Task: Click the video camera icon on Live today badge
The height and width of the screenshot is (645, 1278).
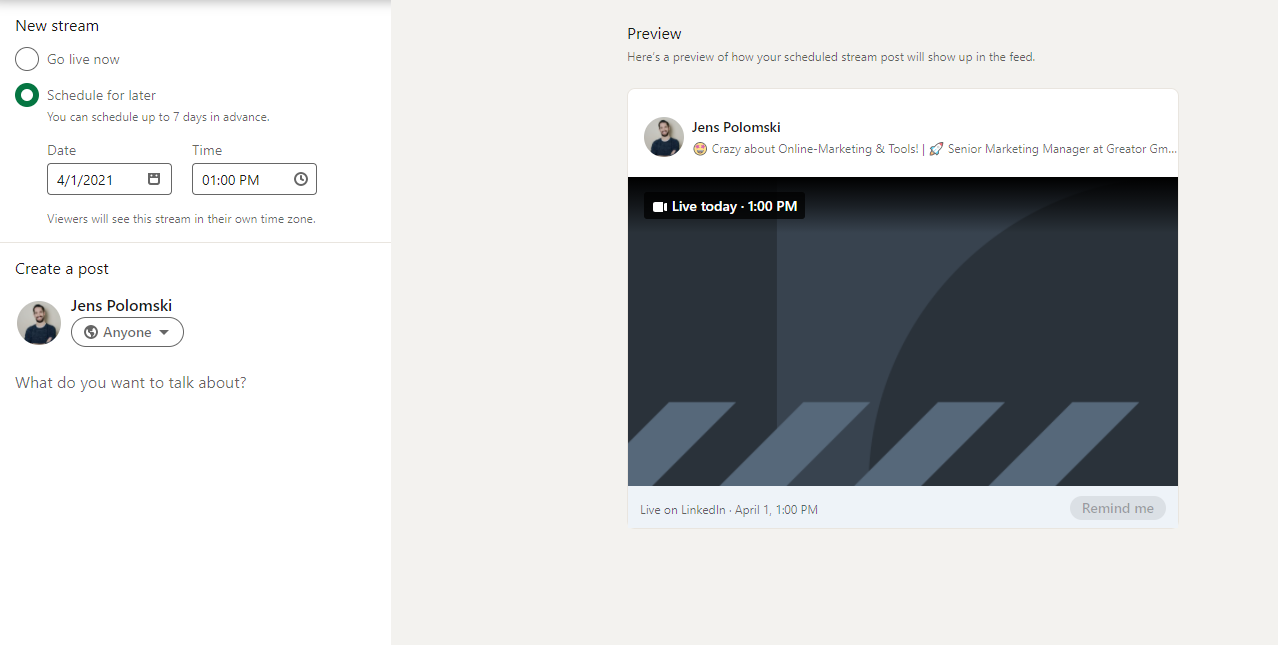Action: 659,207
